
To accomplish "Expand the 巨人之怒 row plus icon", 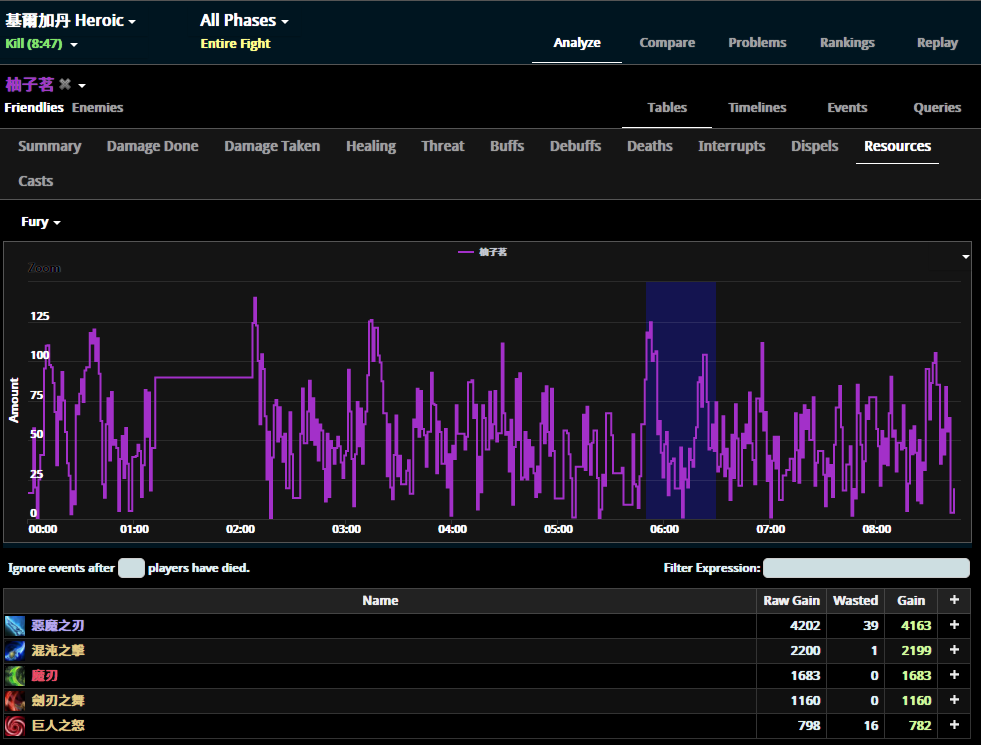I will point(954,725).
